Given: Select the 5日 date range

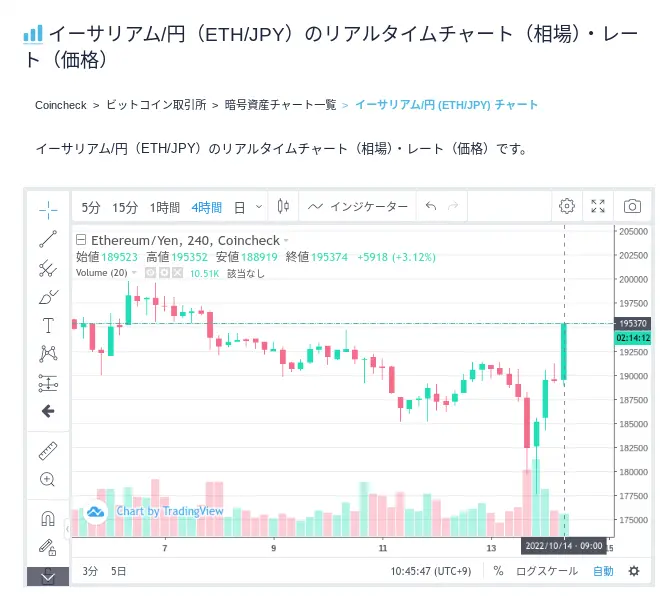Looking at the screenshot, I should [x=119, y=571].
